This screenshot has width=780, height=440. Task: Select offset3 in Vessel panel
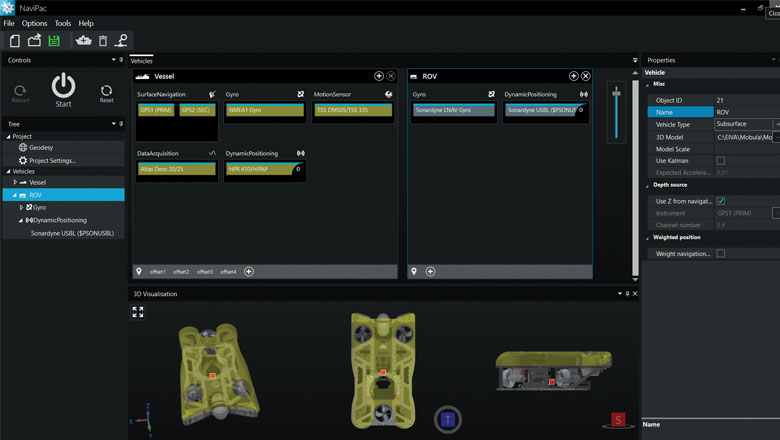tap(204, 272)
